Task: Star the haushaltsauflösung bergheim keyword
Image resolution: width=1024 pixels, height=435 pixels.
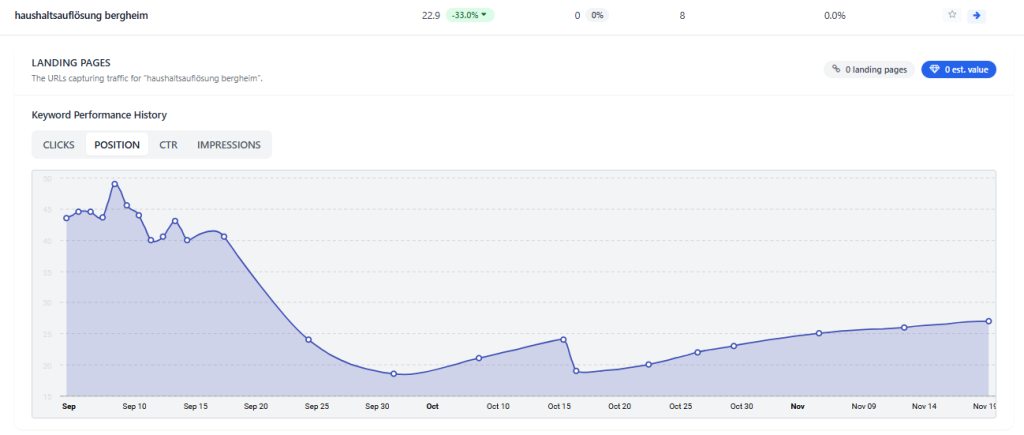Action: tap(952, 14)
